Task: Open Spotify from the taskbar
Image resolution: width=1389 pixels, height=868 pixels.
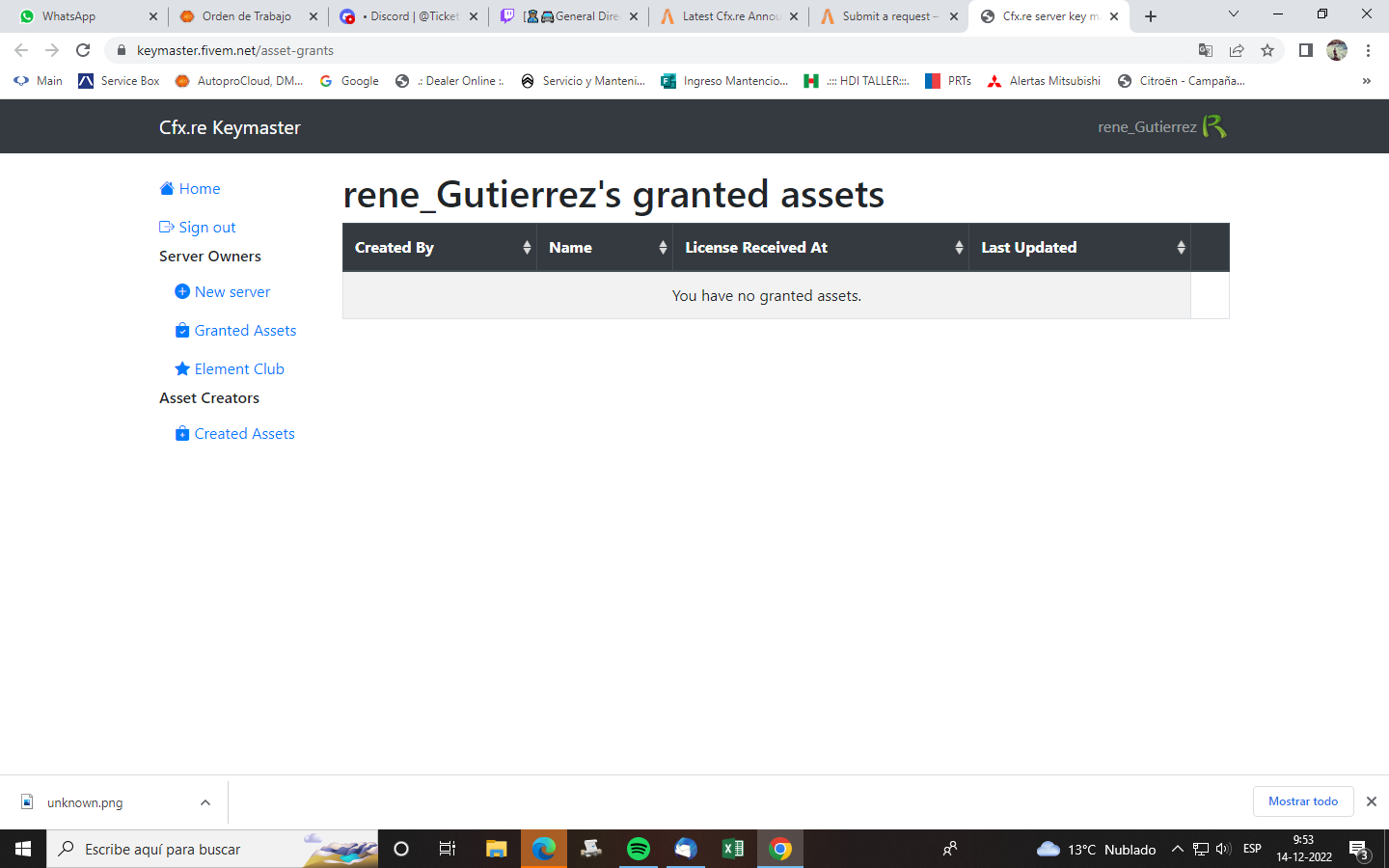Action: [x=639, y=849]
